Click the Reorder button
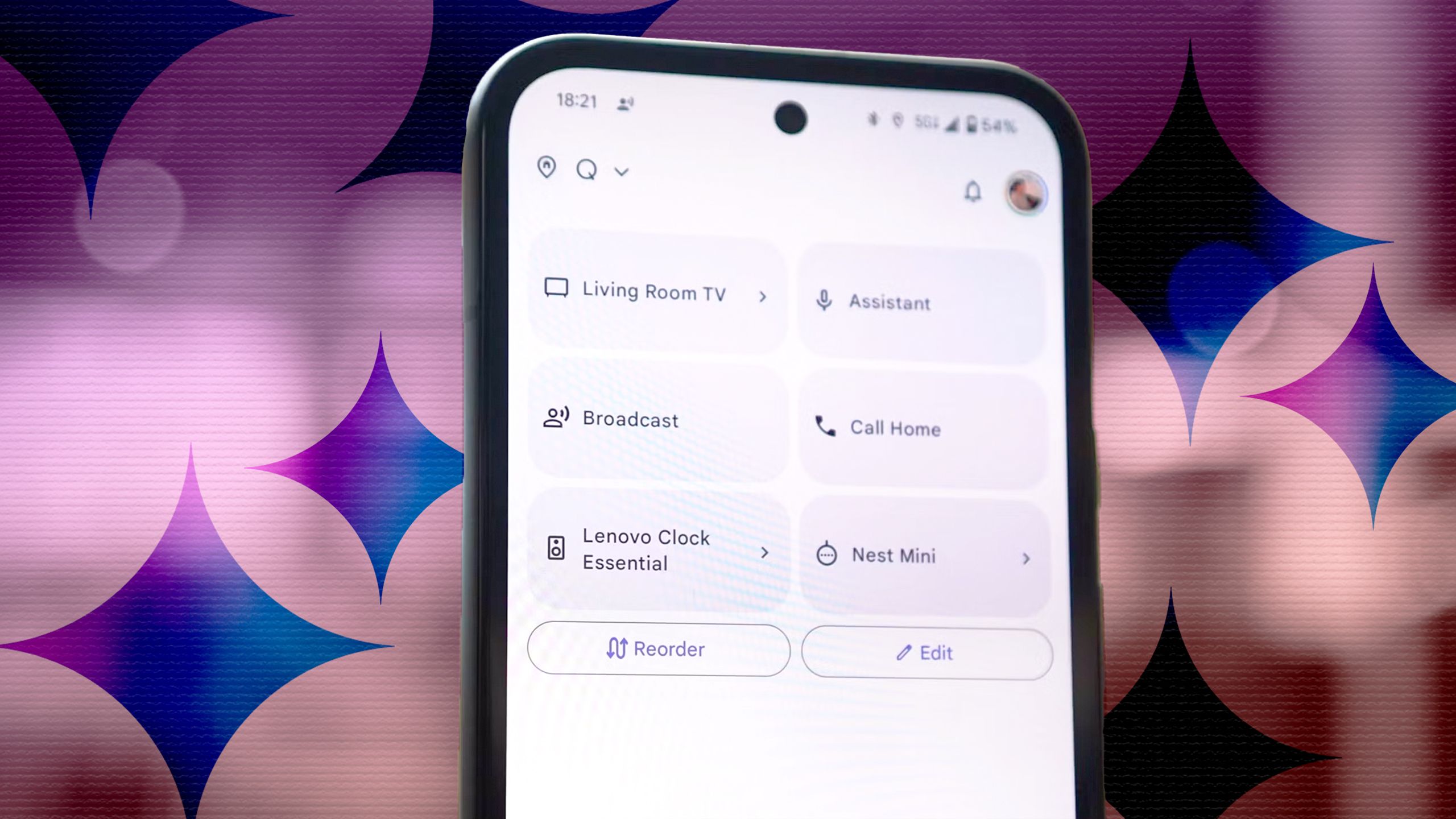Viewport: 1456px width, 819px height. pyautogui.click(x=657, y=650)
